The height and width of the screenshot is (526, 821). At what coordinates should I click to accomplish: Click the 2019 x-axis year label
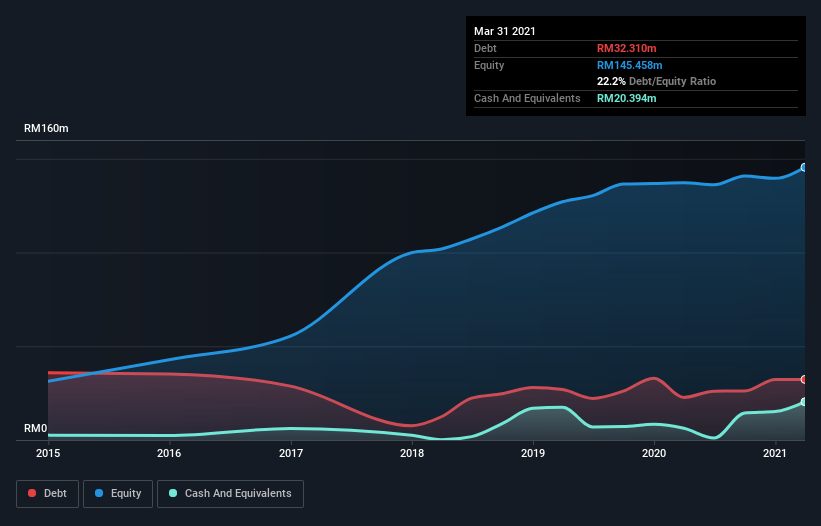533,454
